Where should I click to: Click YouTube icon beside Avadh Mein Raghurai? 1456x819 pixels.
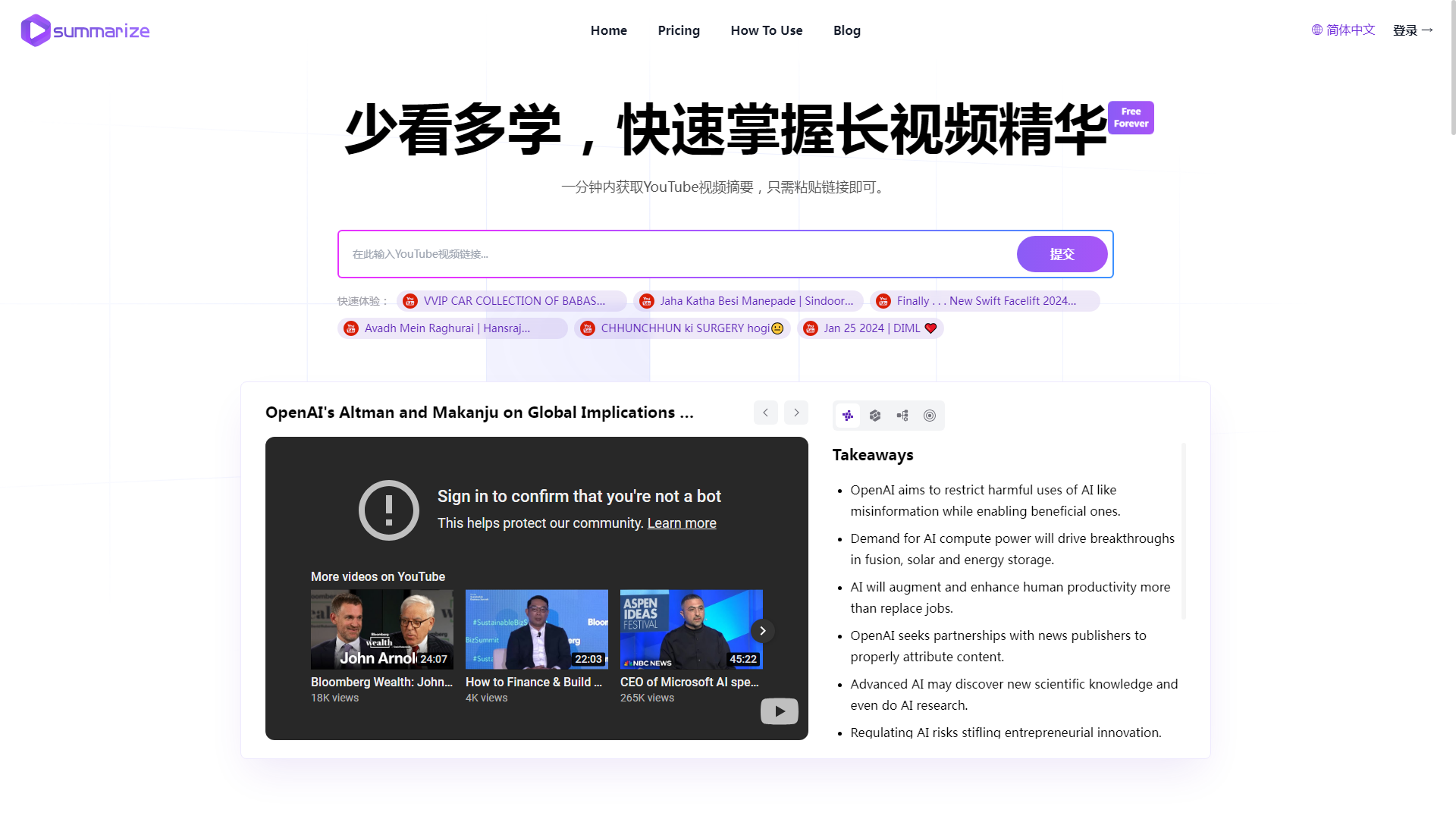(351, 328)
